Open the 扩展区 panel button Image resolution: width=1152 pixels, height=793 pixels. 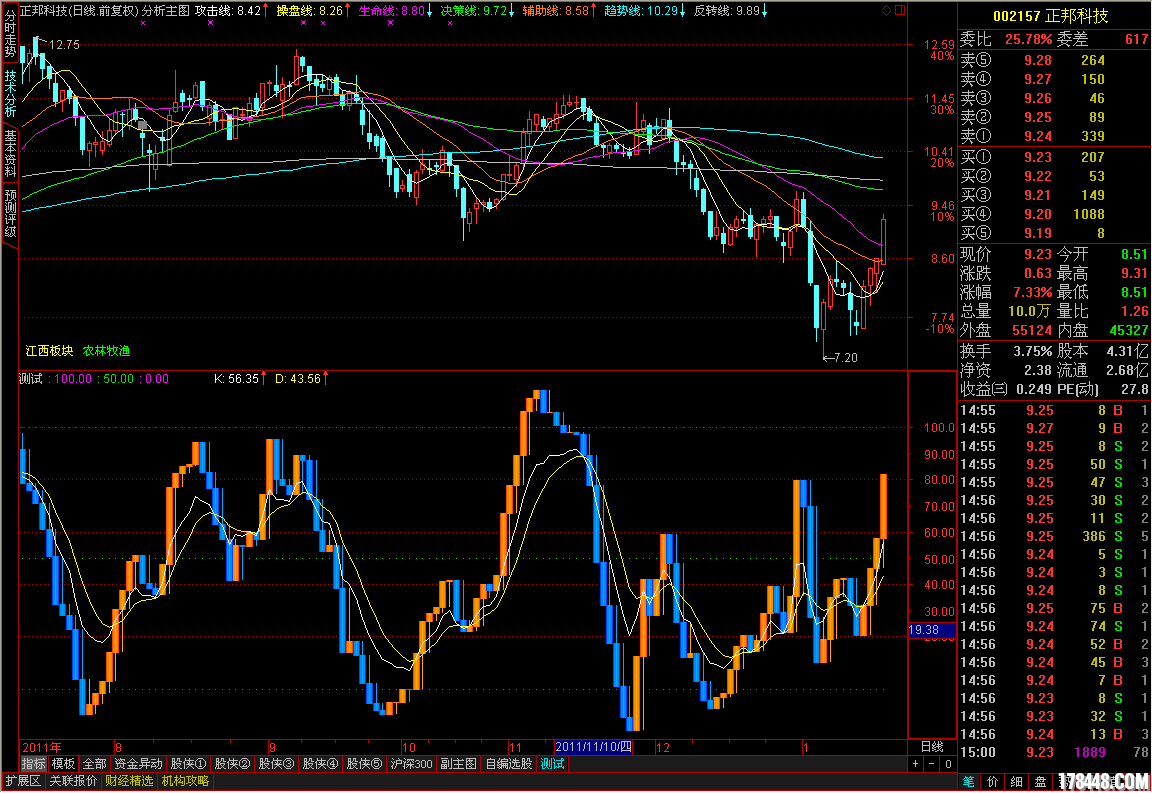[x=23, y=781]
